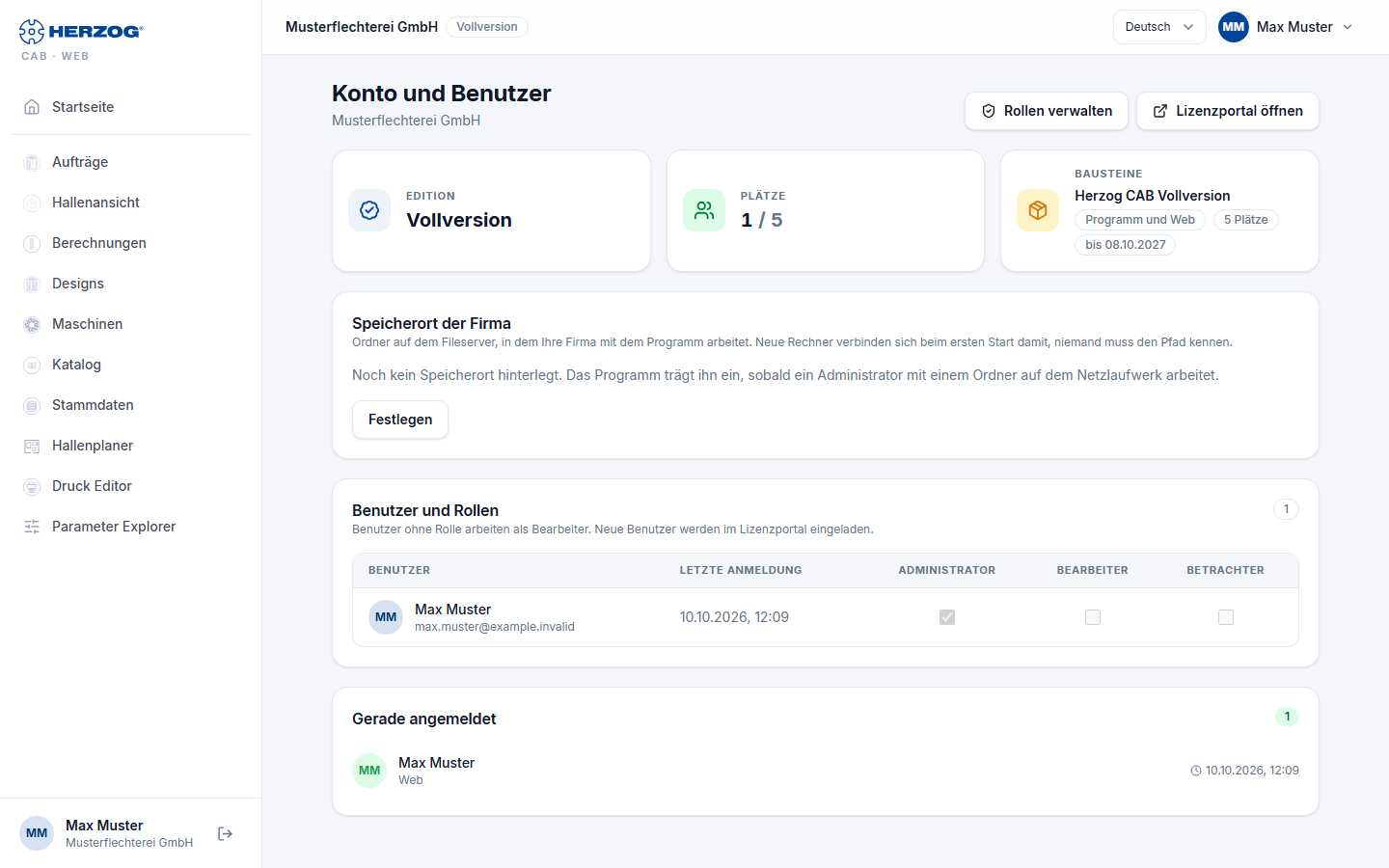Click the 'bis 08.10.2027' tag
This screenshot has height=868, width=1389.
tap(1126, 245)
